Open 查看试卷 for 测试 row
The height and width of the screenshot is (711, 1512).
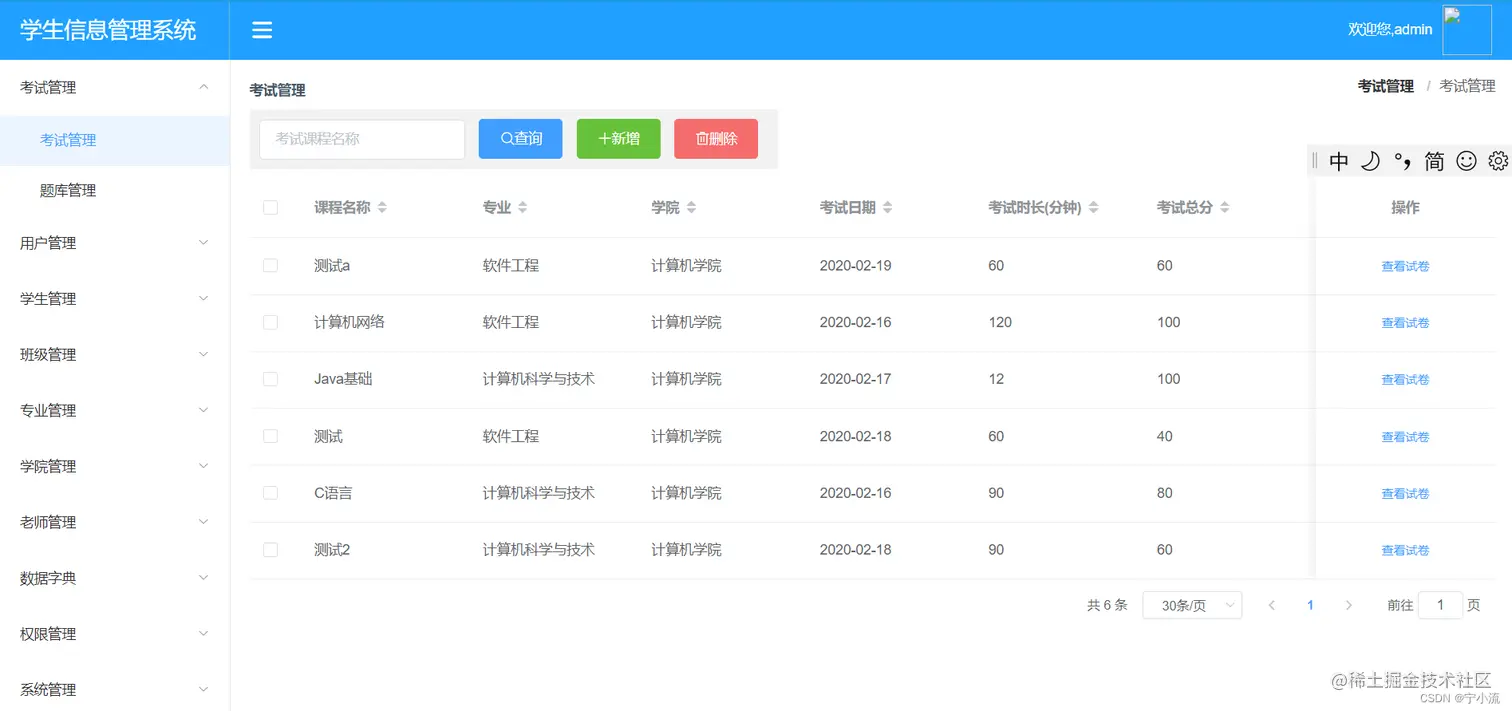pyautogui.click(x=1405, y=437)
